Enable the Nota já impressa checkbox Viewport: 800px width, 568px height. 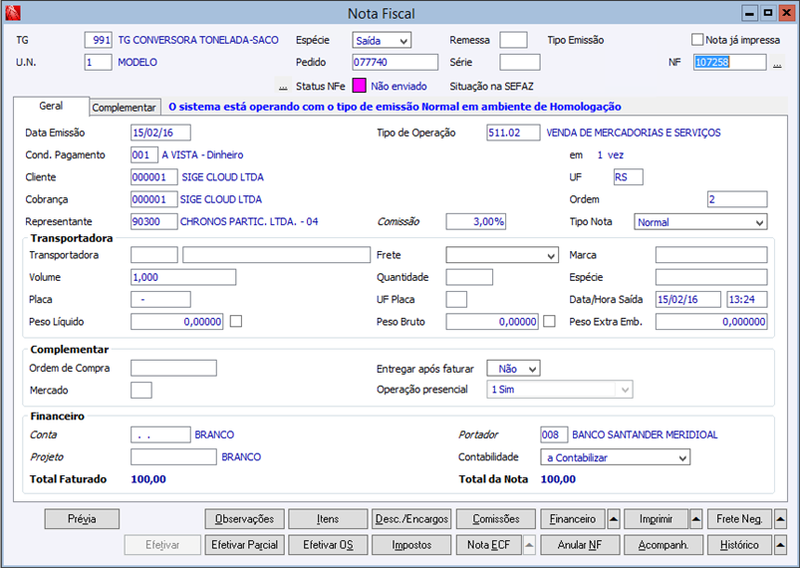[697, 40]
